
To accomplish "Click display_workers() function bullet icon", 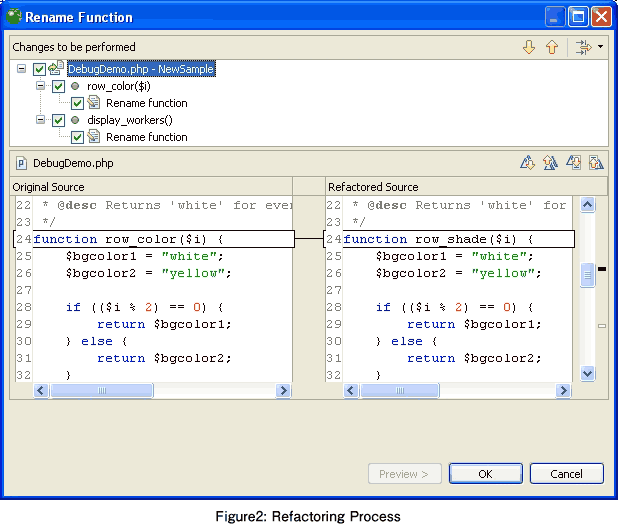I will pyautogui.click(x=75, y=120).
